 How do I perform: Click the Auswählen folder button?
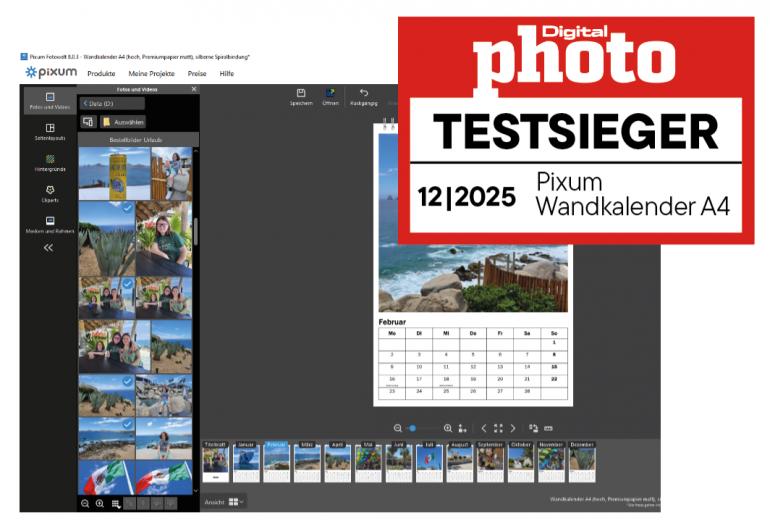[x=123, y=122]
